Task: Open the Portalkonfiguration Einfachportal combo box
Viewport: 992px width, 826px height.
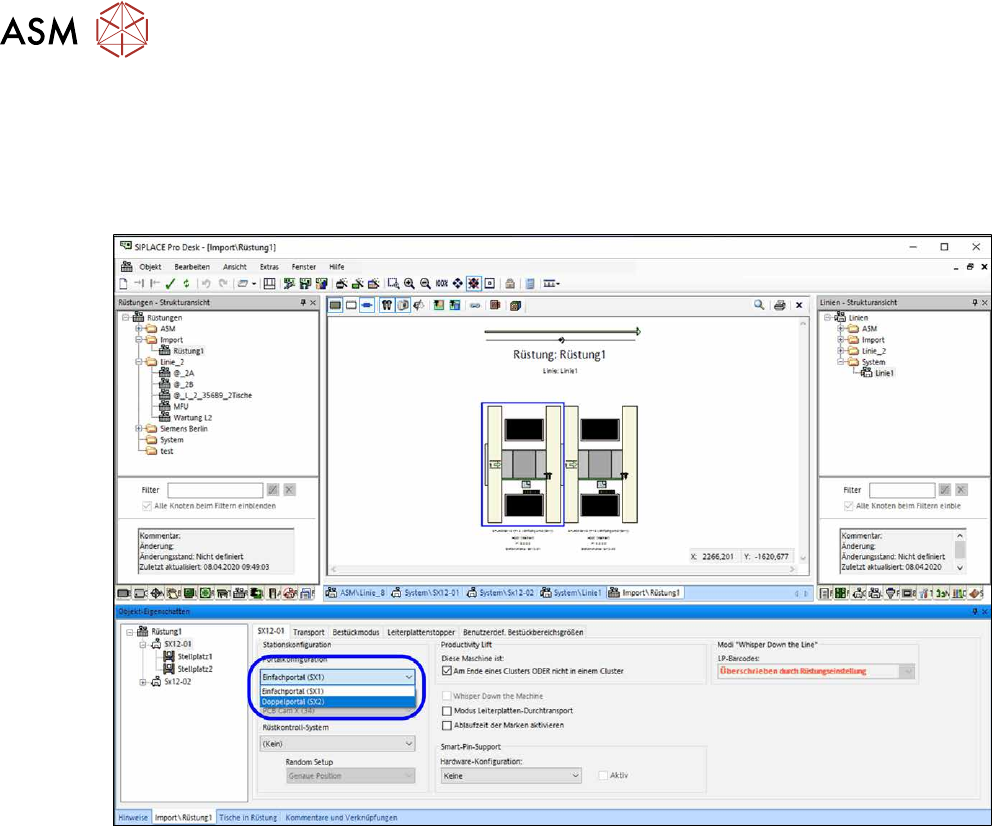Action: 338,677
